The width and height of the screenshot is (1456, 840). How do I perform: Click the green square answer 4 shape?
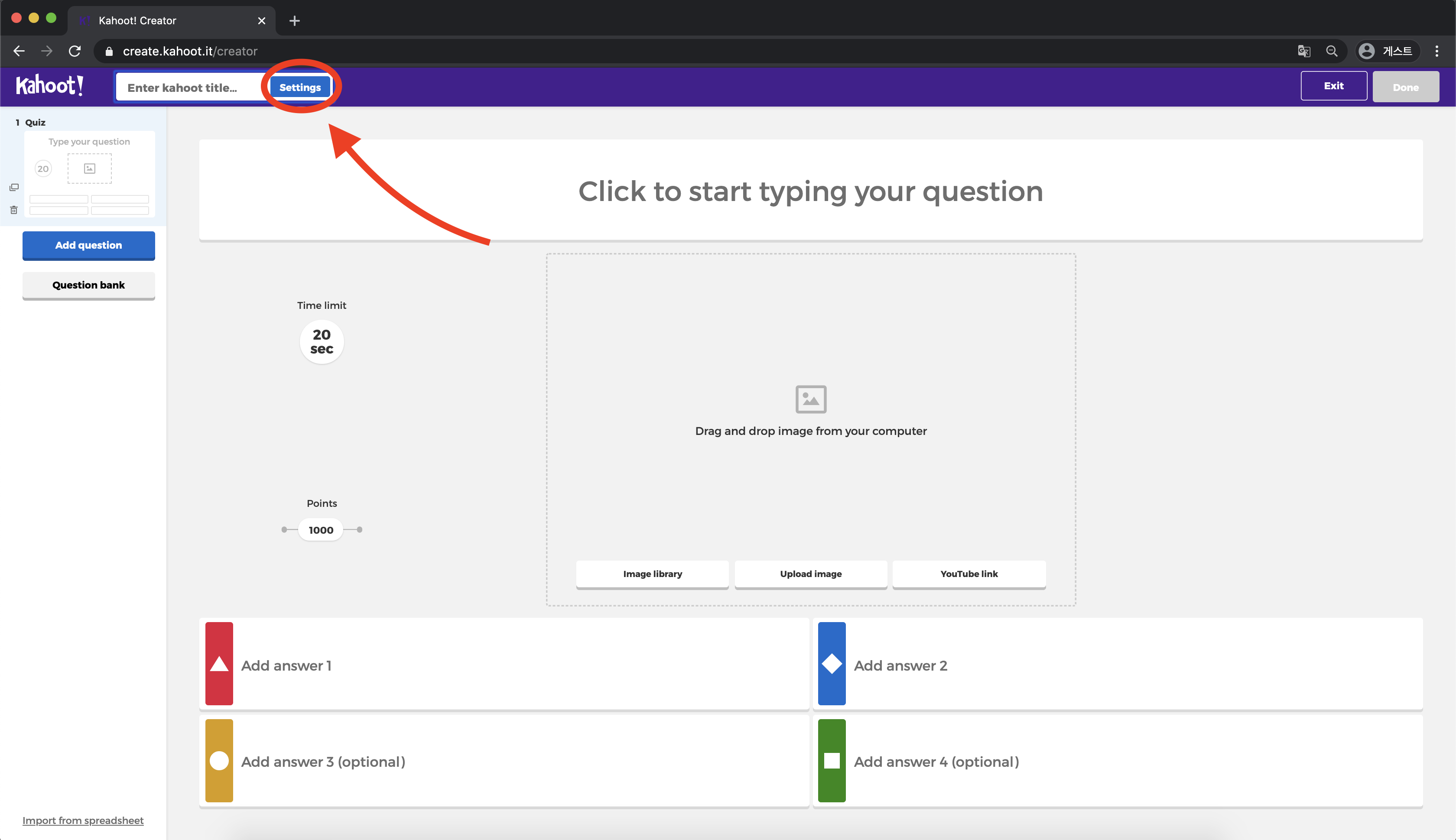tap(831, 760)
